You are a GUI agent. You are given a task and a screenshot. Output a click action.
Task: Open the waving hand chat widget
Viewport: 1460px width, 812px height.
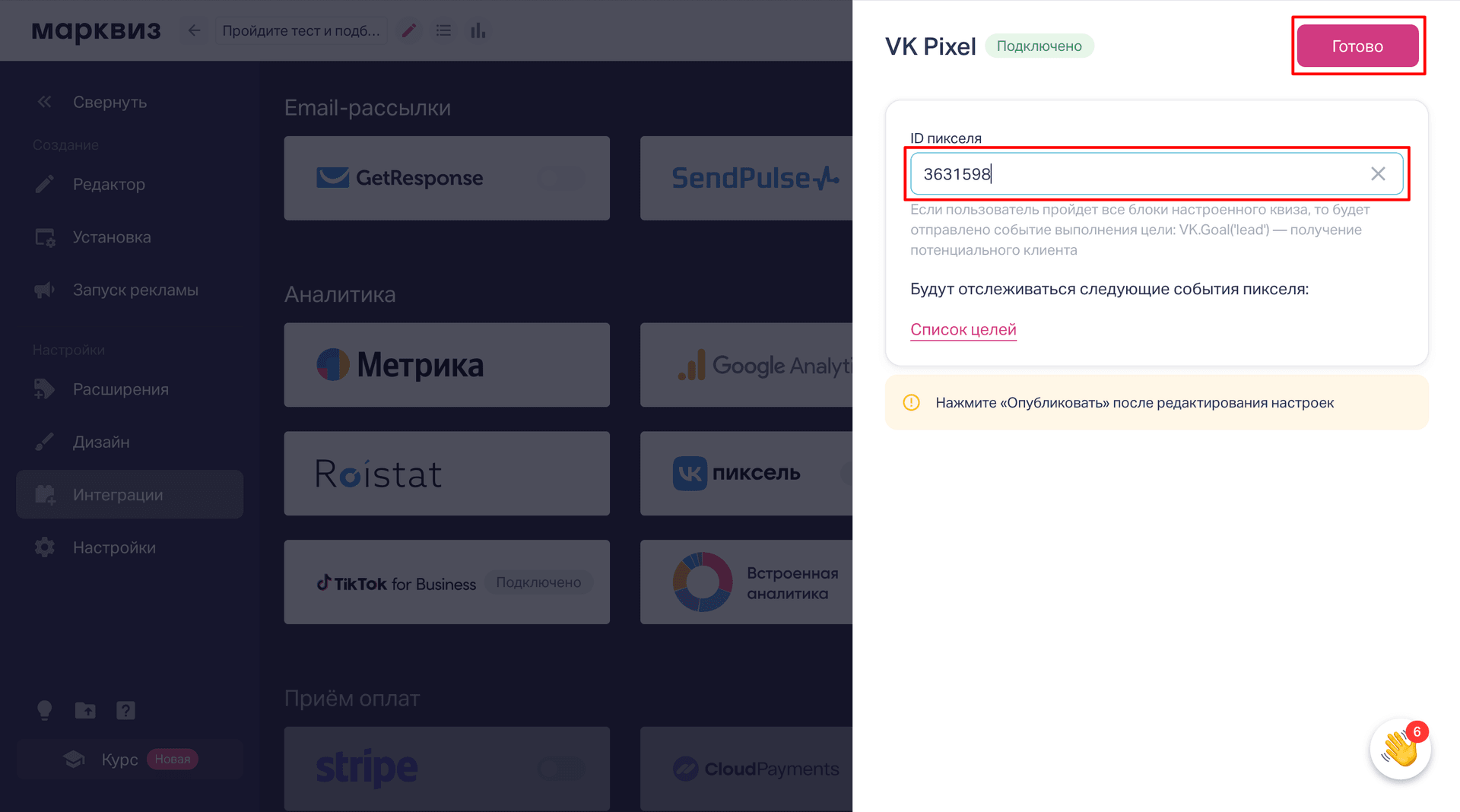point(1400,749)
